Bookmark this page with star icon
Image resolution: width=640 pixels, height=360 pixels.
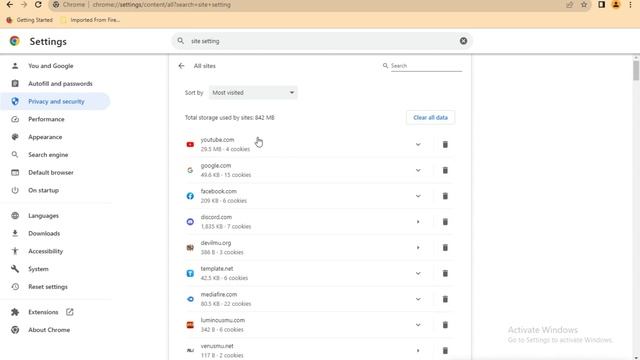coord(584,4)
